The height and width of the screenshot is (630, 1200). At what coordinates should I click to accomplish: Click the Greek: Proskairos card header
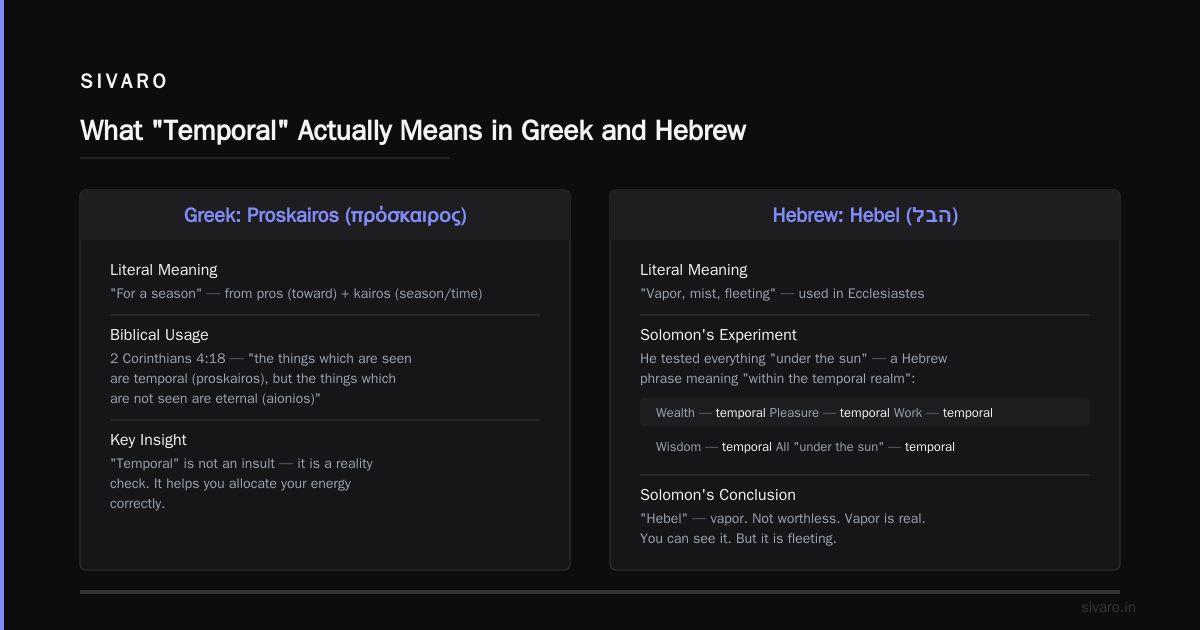coord(325,215)
